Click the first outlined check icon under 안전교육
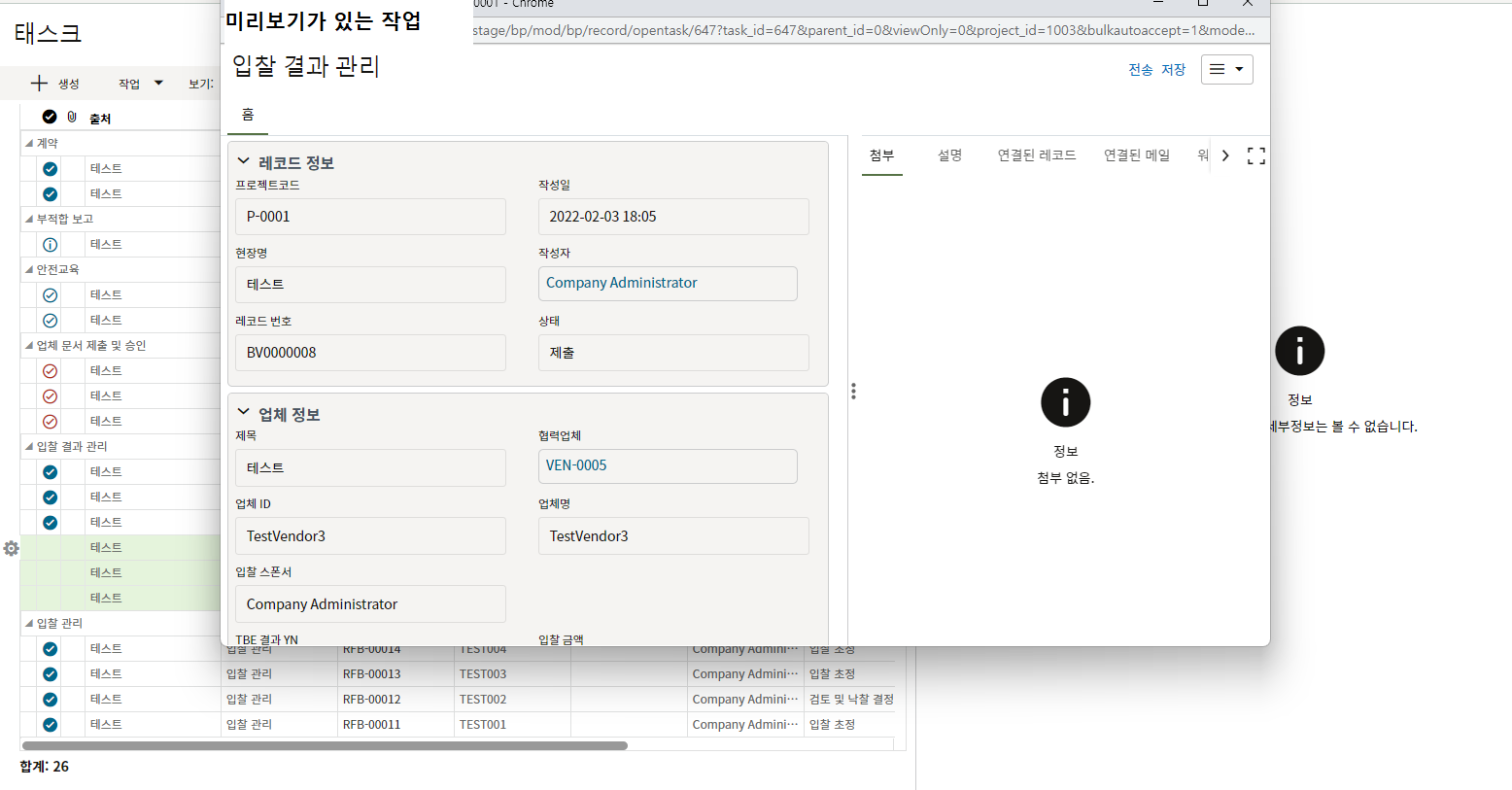 (x=50, y=295)
